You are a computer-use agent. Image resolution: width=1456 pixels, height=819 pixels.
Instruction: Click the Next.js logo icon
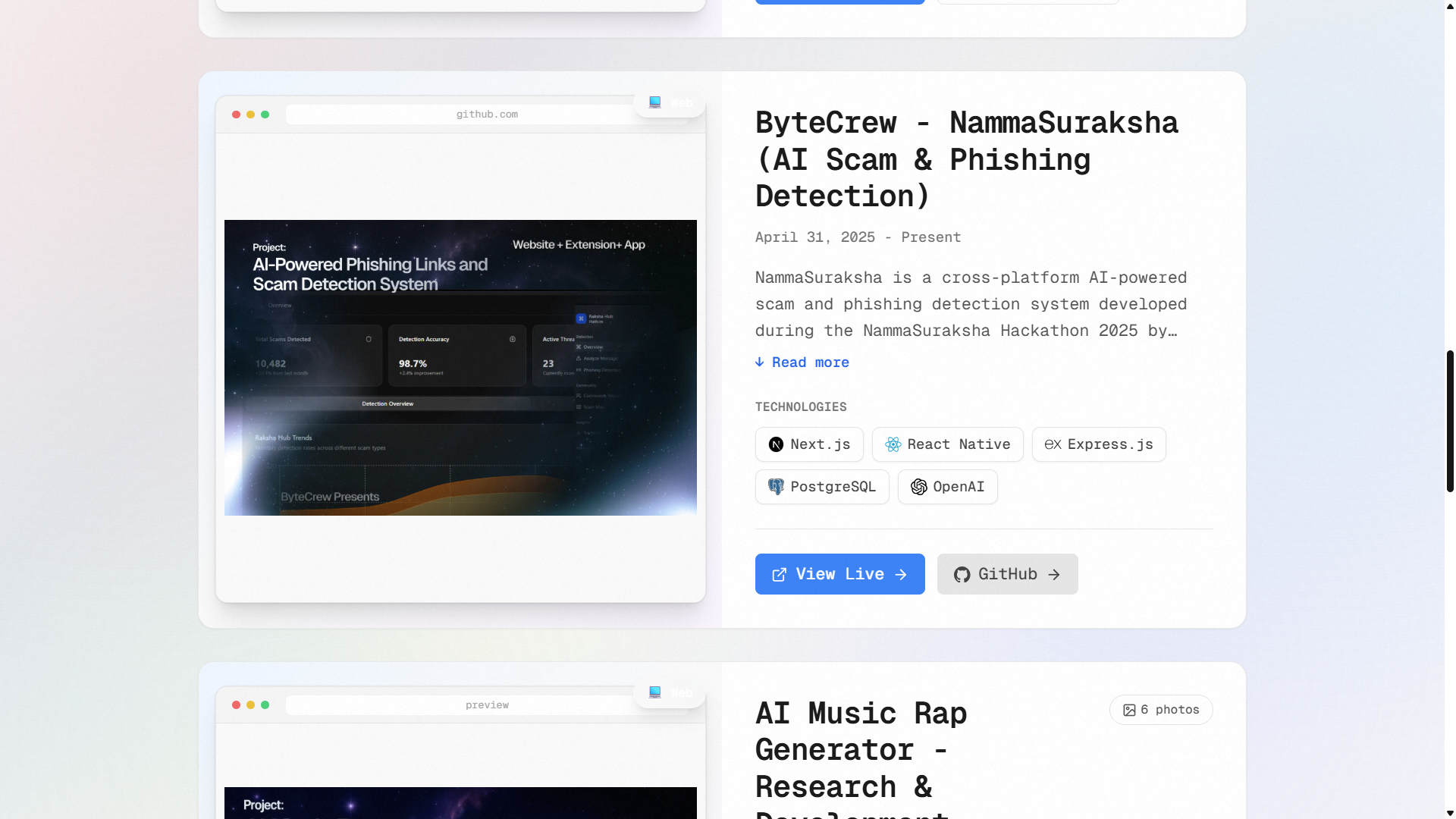[x=776, y=444]
